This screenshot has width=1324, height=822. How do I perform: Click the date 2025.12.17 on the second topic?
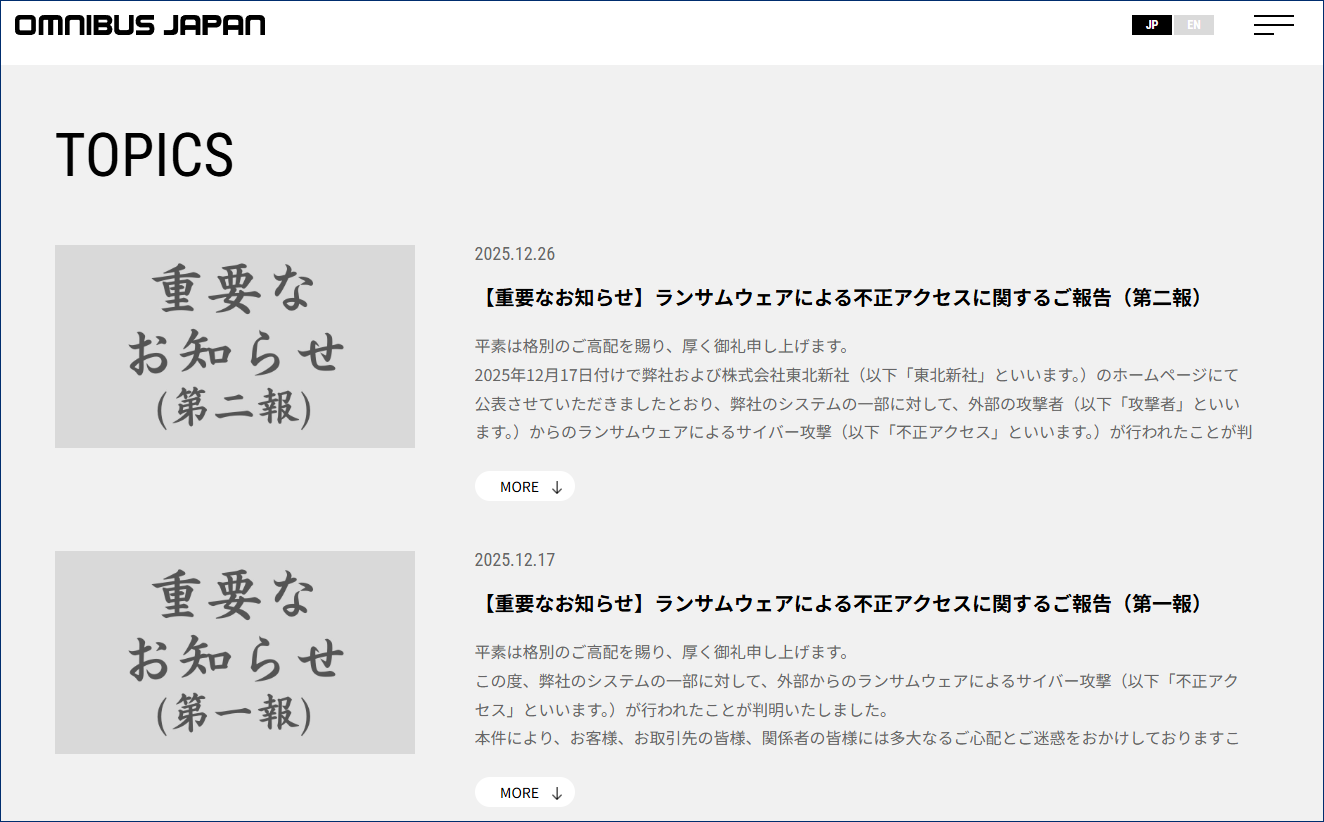[x=515, y=560]
